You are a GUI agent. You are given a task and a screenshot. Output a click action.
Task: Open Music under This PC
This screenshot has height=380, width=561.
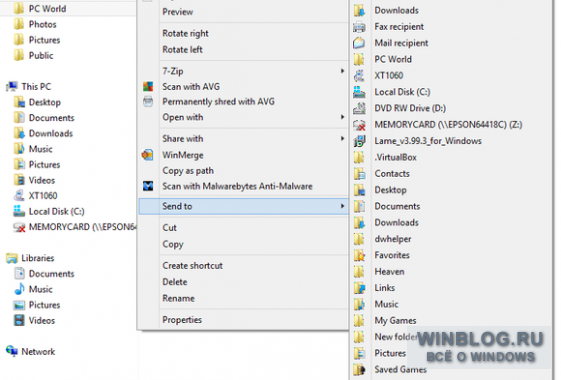tap(40, 149)
